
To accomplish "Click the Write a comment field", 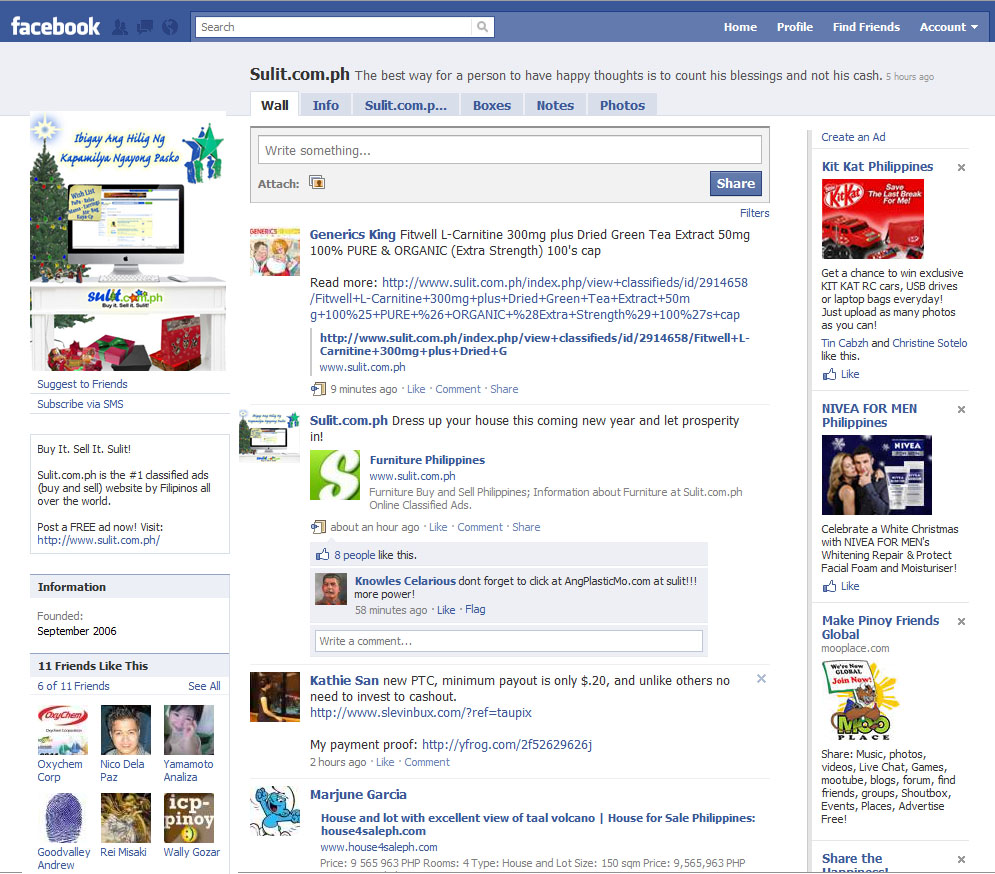I will coord(509,641).
